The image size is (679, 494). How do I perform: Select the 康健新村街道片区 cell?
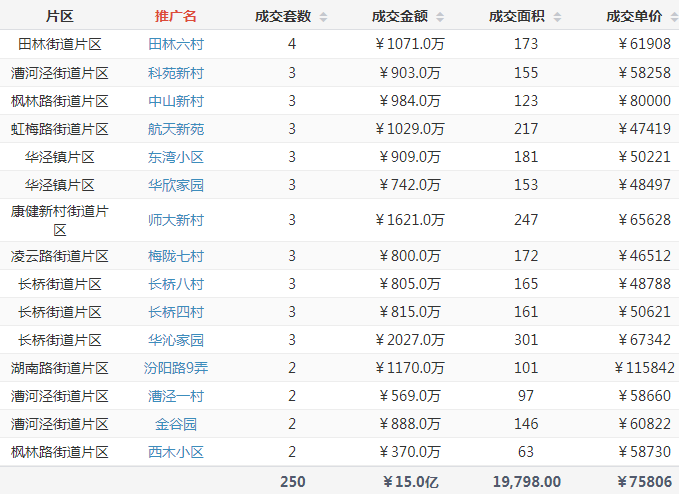coord(60,220)
